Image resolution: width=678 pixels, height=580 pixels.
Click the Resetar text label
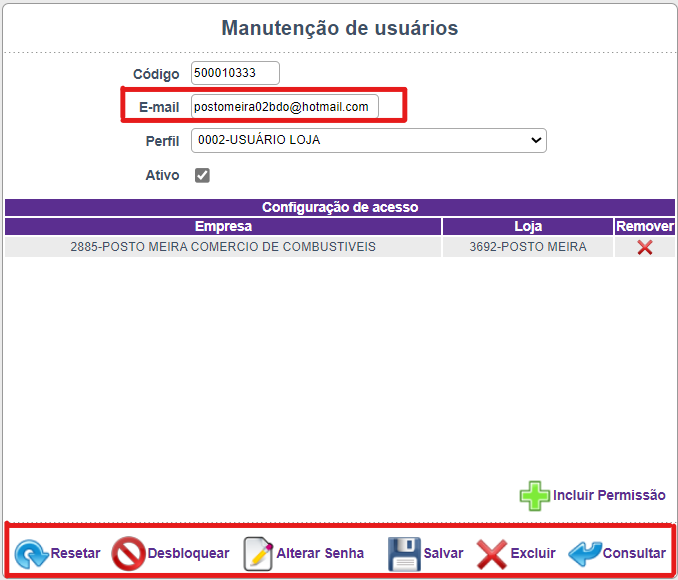pos(75,553)
